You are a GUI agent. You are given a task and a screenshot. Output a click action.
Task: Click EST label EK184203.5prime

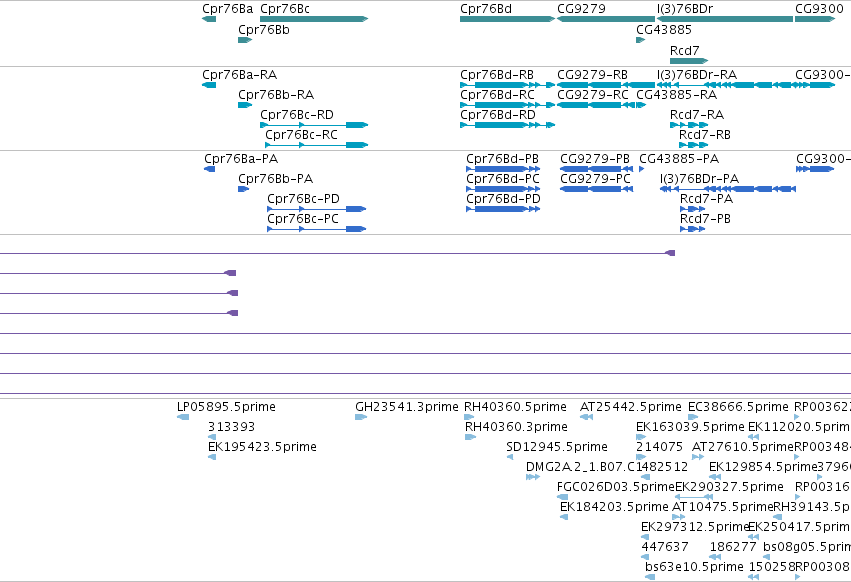coord(614,508)
